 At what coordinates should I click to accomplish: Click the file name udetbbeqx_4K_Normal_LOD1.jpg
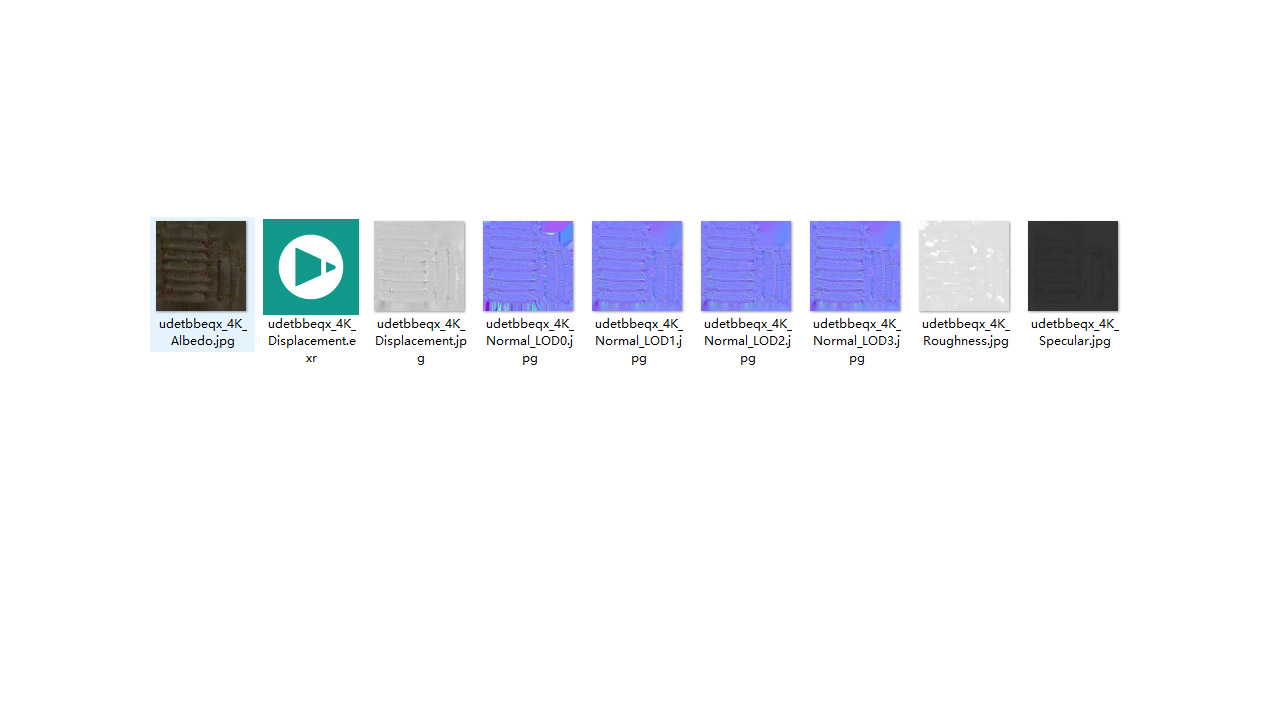pyautogui.click(x=638, y=341)
